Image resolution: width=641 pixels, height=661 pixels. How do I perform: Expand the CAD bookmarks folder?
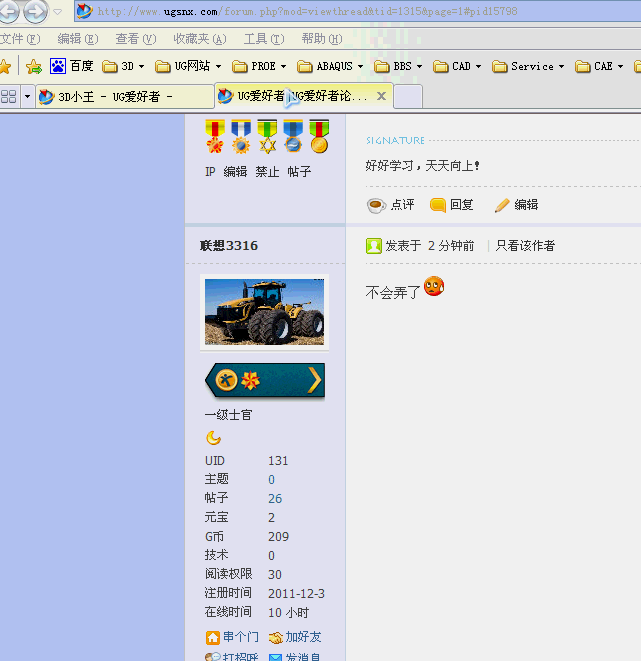(x=457, y=67)
